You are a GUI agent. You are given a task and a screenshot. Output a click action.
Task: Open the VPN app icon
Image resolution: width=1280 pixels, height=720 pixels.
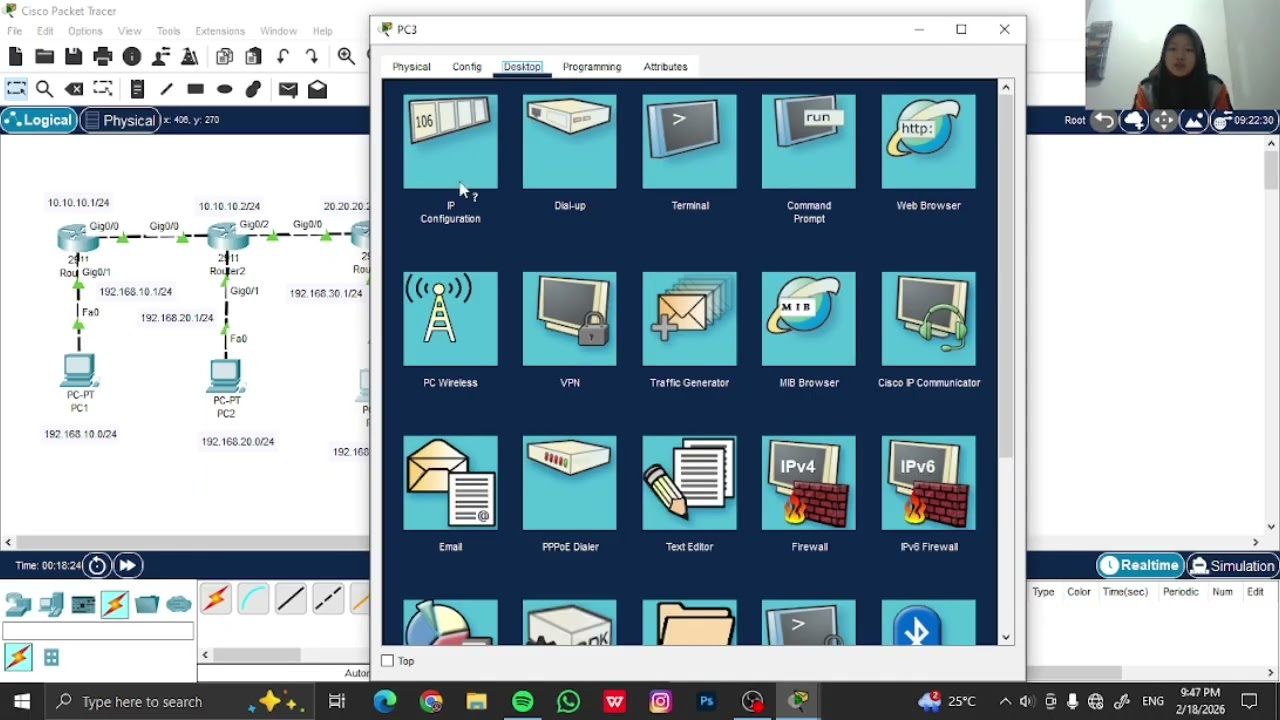[x=570, y=319]
